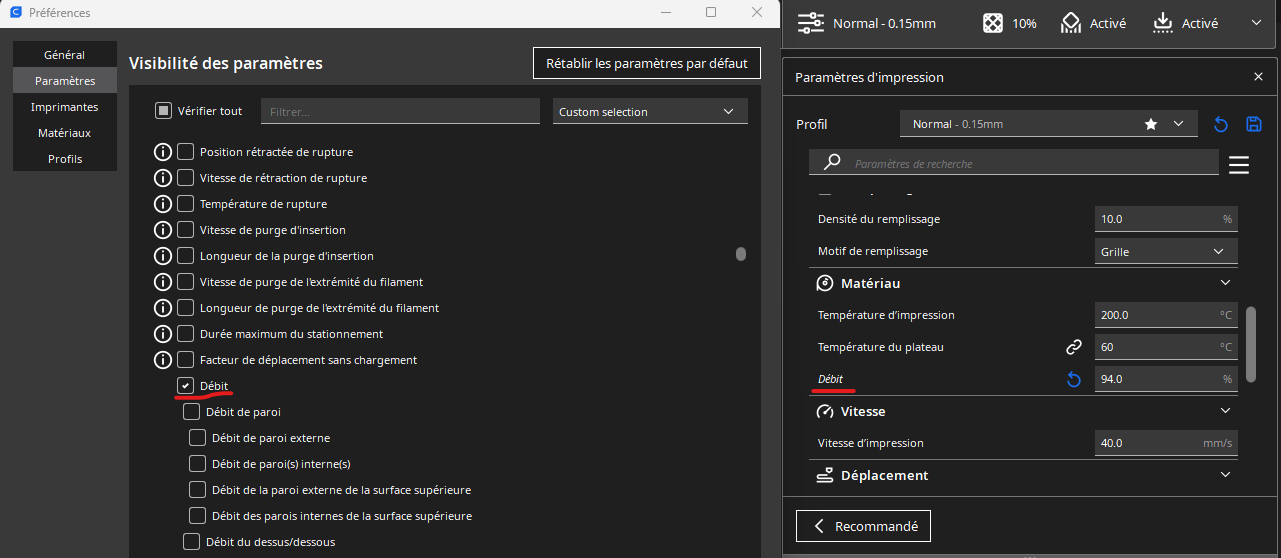1281x558 pixels.
Task: Open the Motif de remplissage Grille dropdown
Action: point(1166,252)
